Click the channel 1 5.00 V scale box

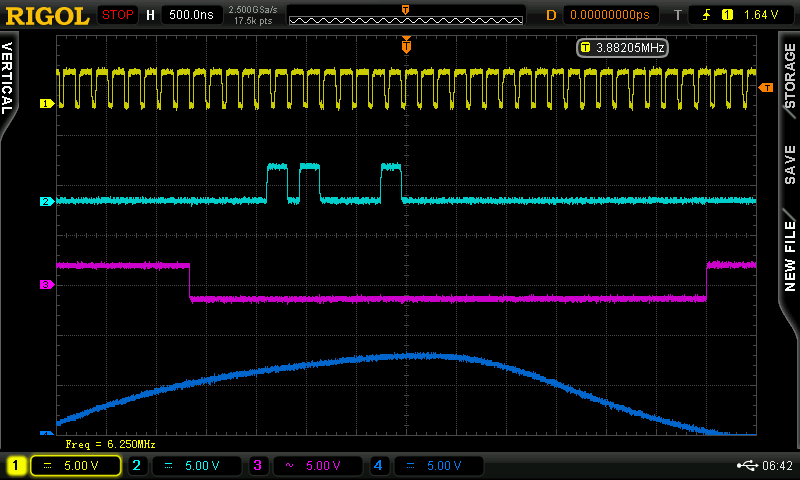click(76, 465)
